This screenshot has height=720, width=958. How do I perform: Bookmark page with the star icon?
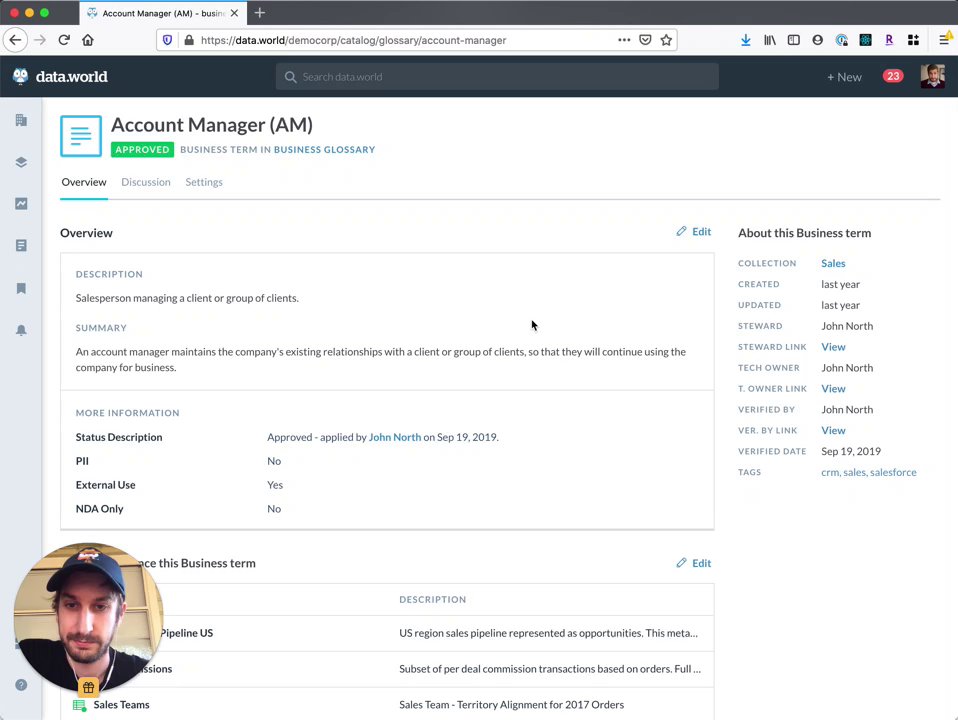click(x=666, y=40)
